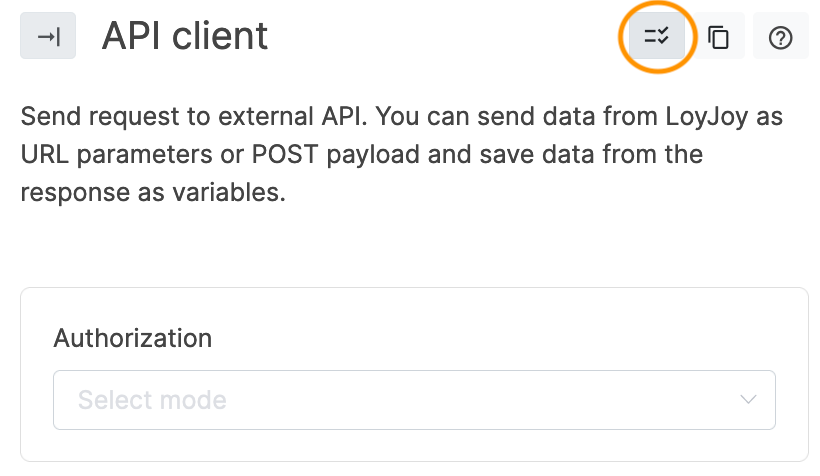Click the duplicate copy icon

click(718, 37)
